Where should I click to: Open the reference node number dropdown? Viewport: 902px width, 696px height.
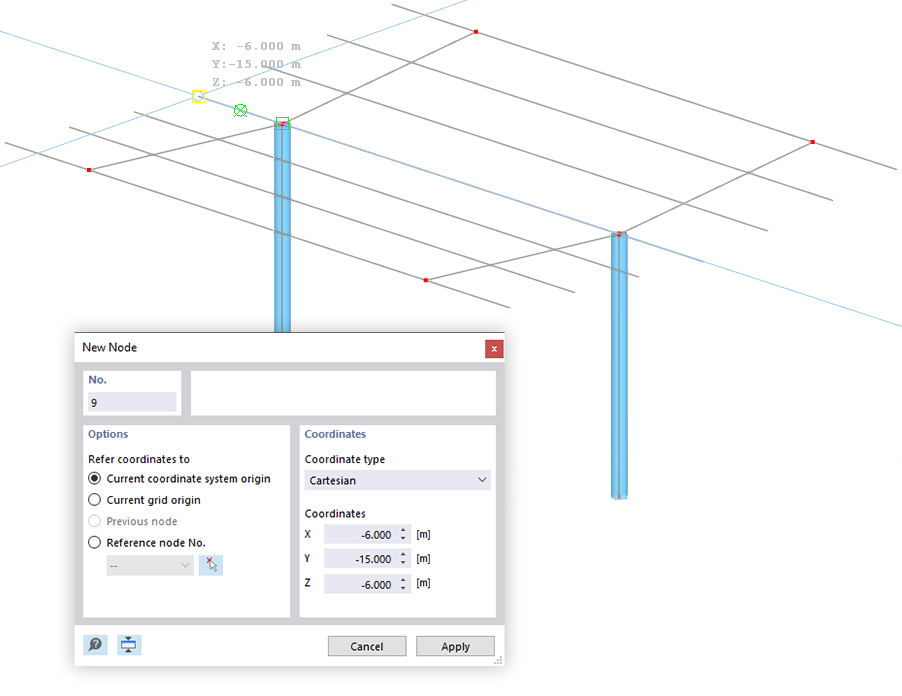[149, 565]
